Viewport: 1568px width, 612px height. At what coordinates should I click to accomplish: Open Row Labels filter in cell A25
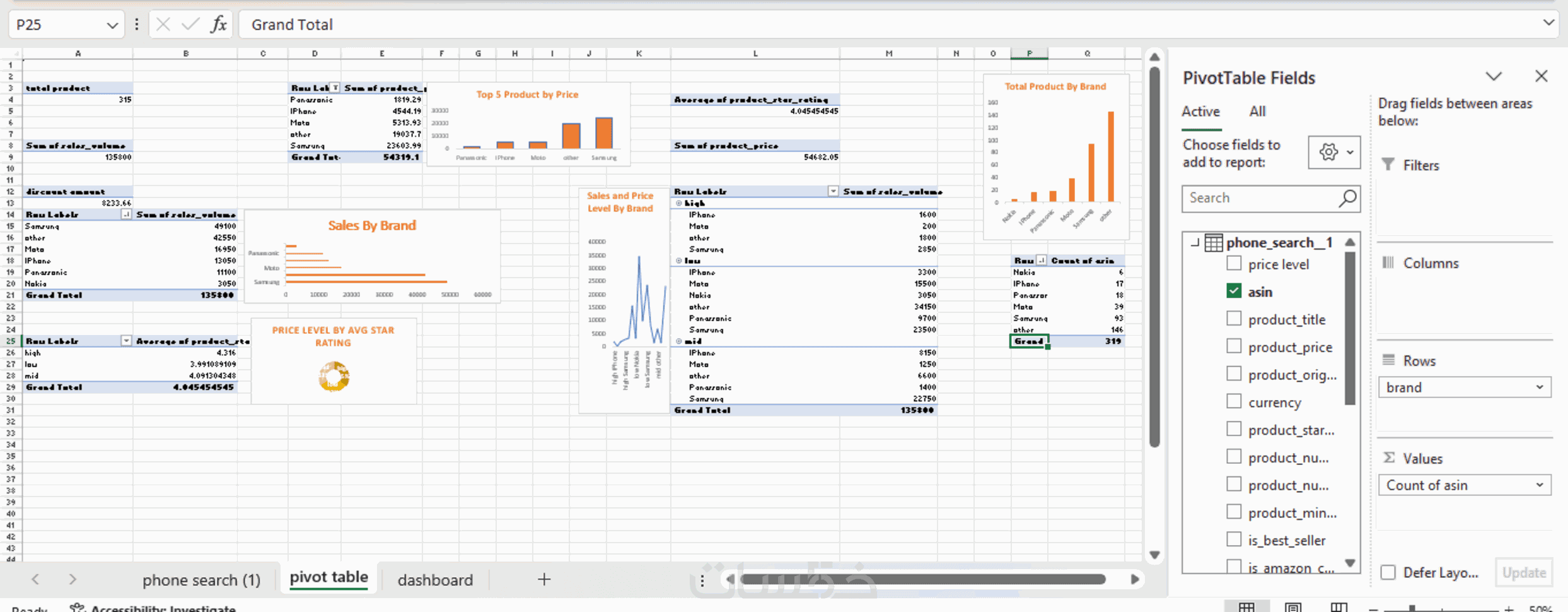point(126,341)
